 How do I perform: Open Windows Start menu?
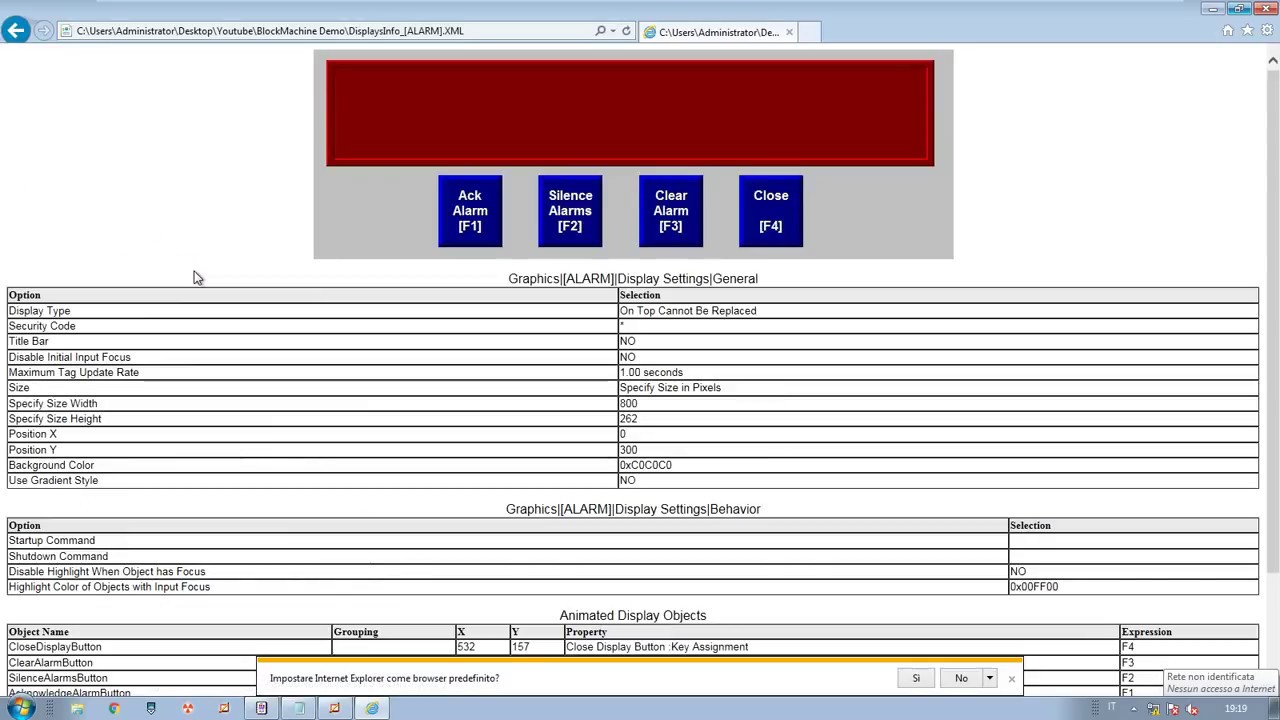[x=20, y=708]
